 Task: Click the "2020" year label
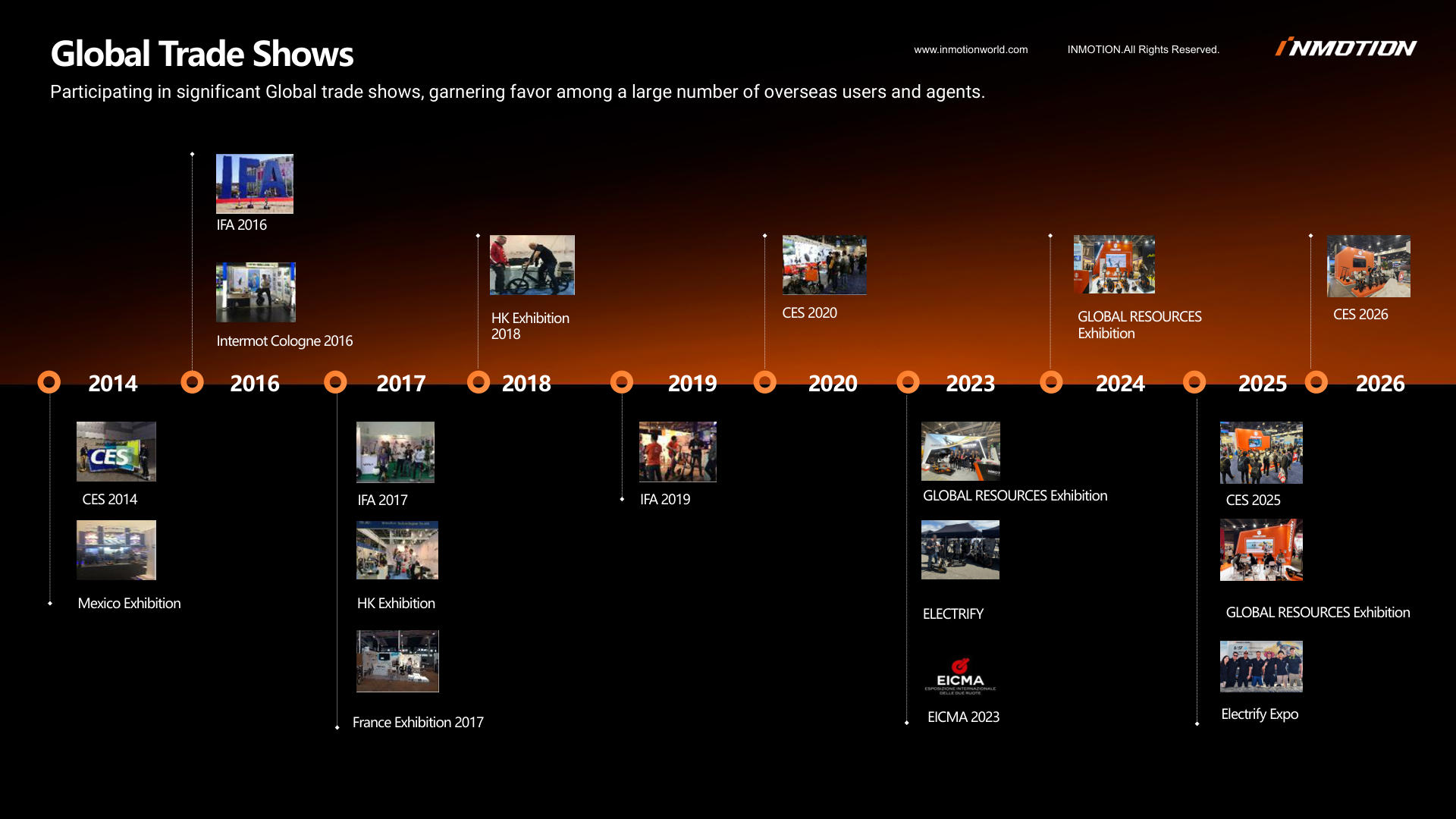pyautogui.click(x=833, y=384)
